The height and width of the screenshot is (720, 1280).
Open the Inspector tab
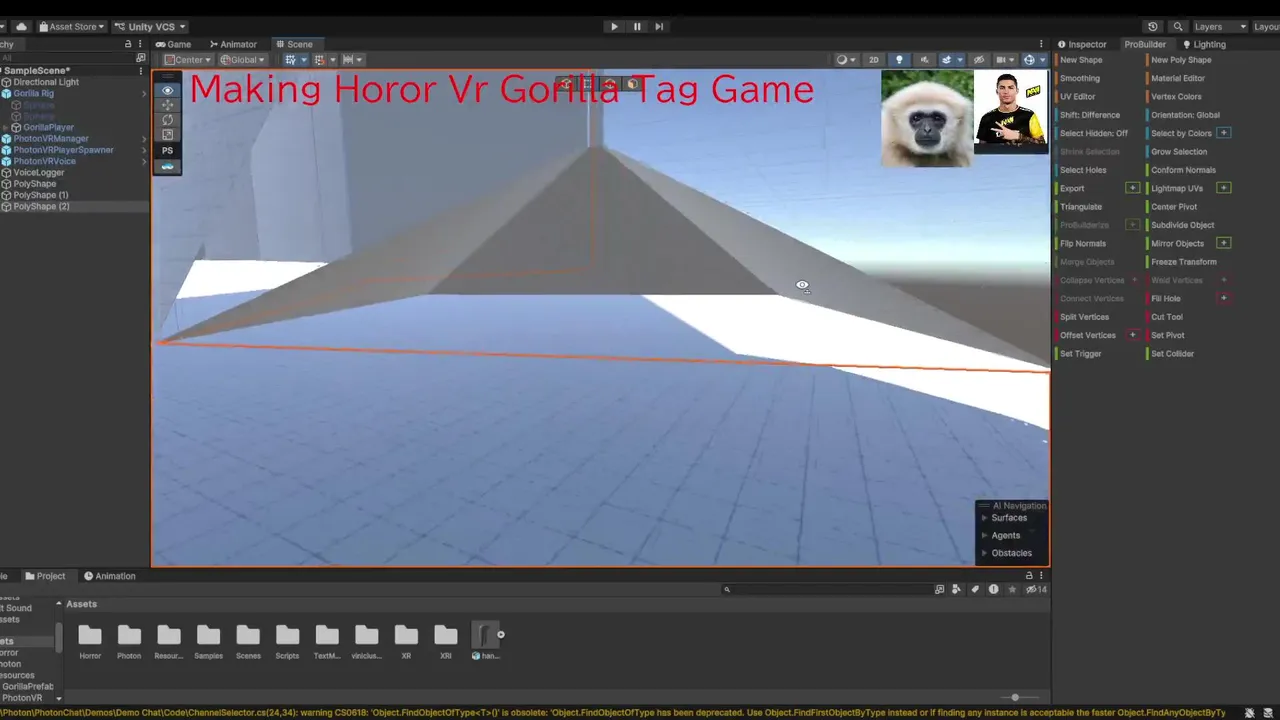pos(1082,44)
